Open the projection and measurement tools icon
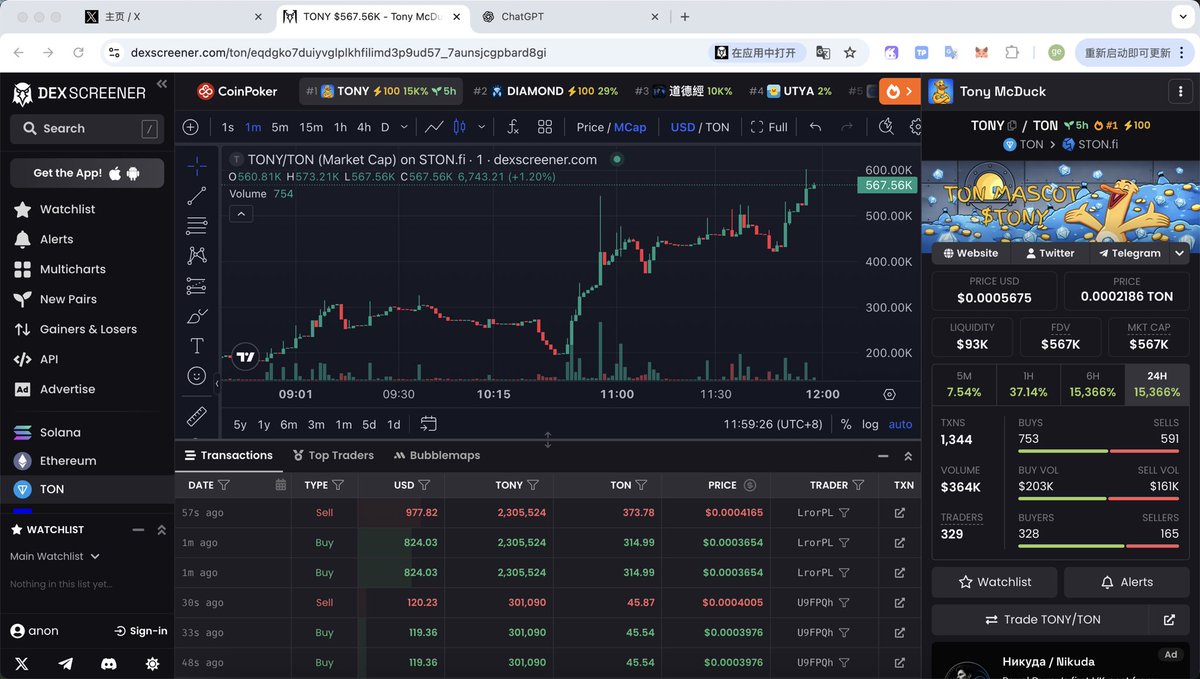 point(197,286)
